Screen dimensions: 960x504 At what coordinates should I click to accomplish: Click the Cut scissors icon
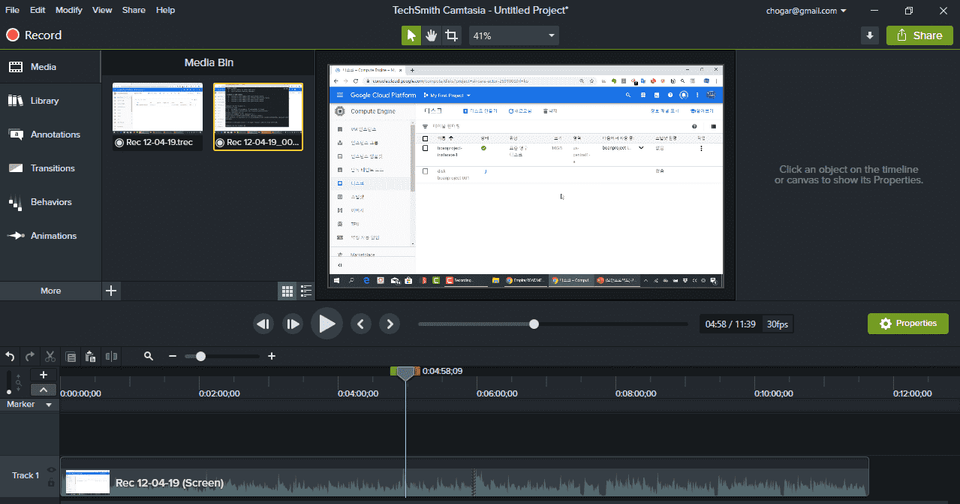coord(50,356)
